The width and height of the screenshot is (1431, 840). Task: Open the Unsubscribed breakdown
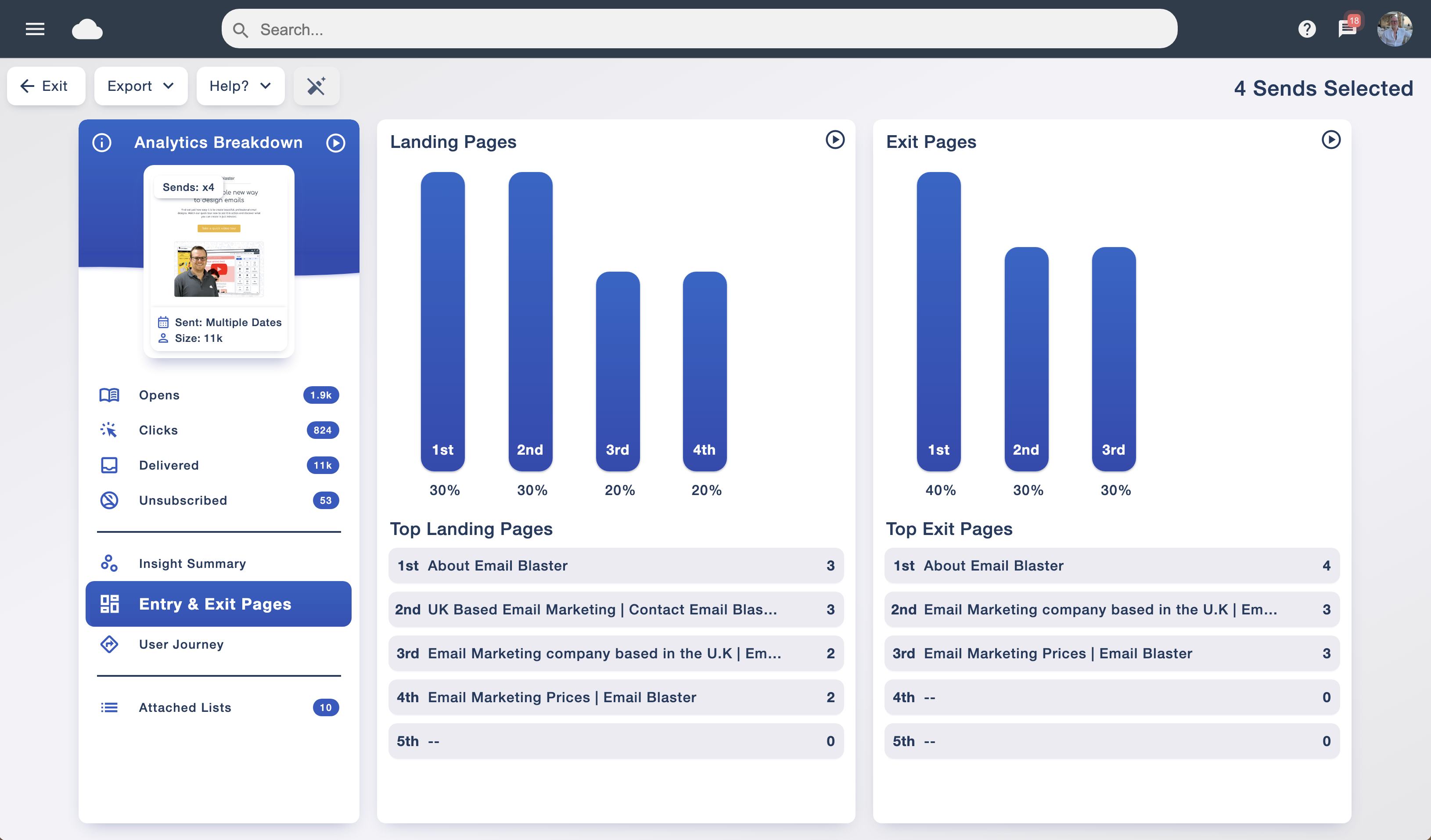[219, 500]
